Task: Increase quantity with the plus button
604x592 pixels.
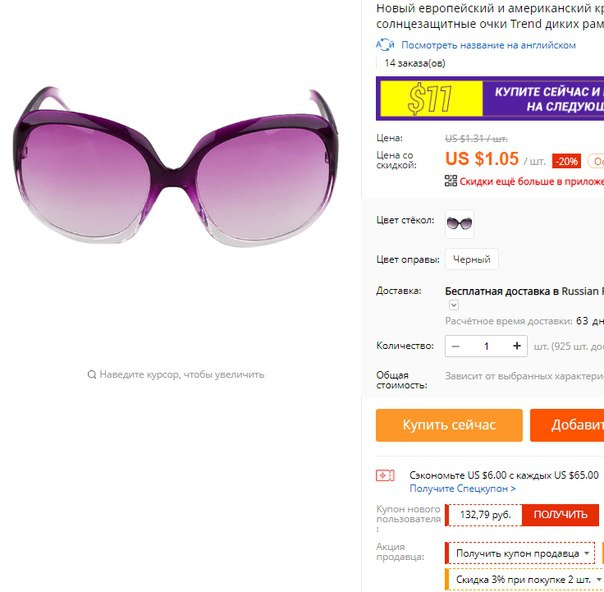Action: coord(517,346)
